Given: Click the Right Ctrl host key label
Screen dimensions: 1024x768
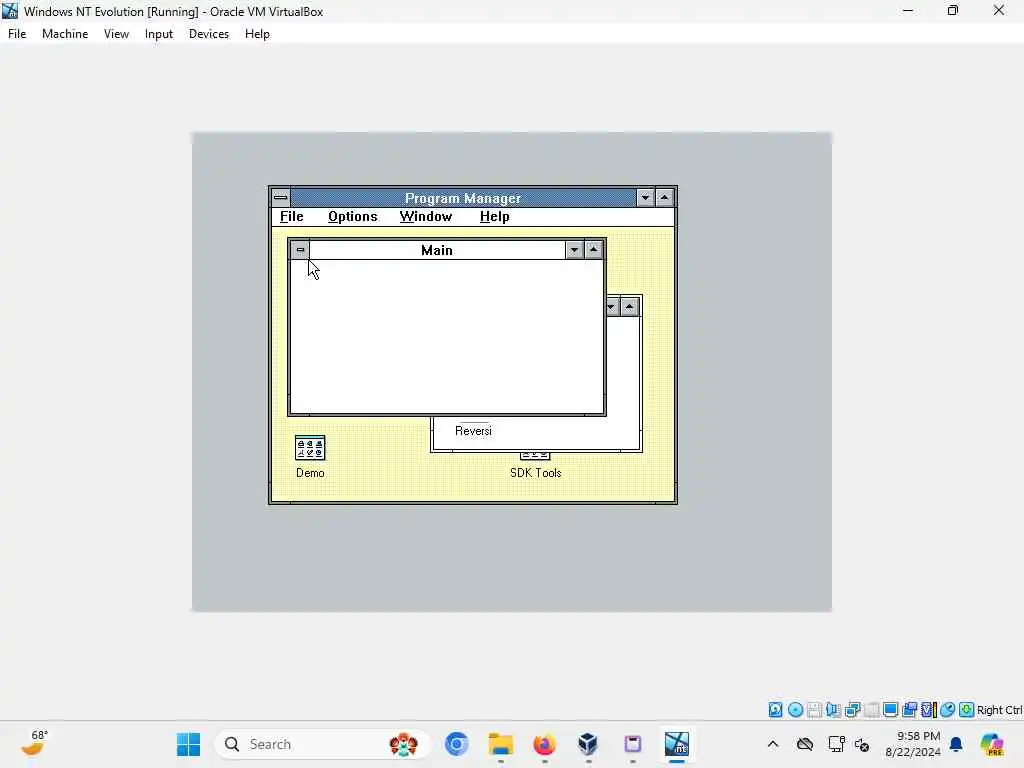Looking at the screenshot, I should (x=1000, y=710).
